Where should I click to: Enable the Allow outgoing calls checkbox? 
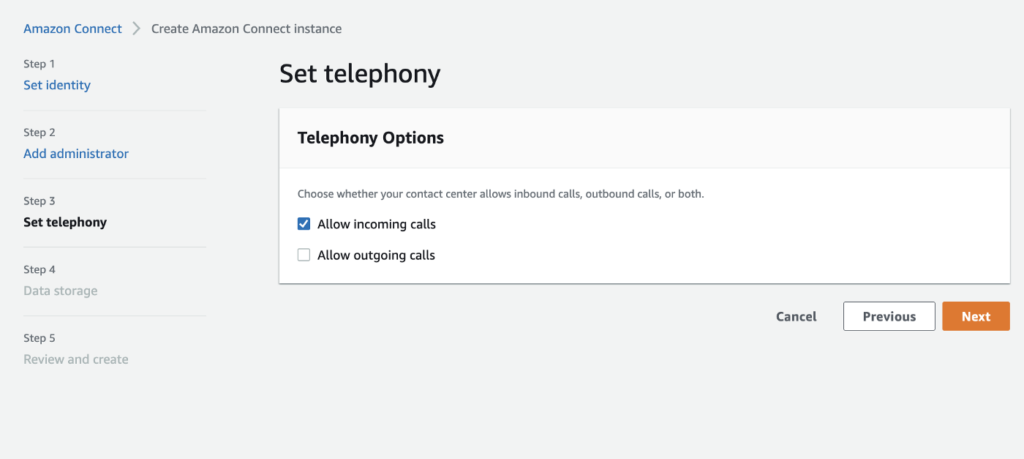[x=304, y=255]
